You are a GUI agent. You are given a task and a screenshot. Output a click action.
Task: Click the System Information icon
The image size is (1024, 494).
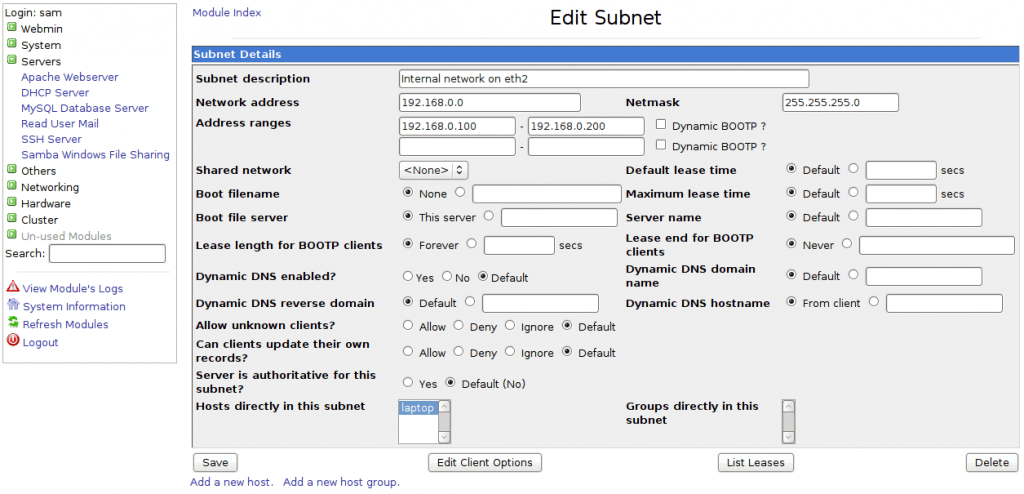point(13,306)
